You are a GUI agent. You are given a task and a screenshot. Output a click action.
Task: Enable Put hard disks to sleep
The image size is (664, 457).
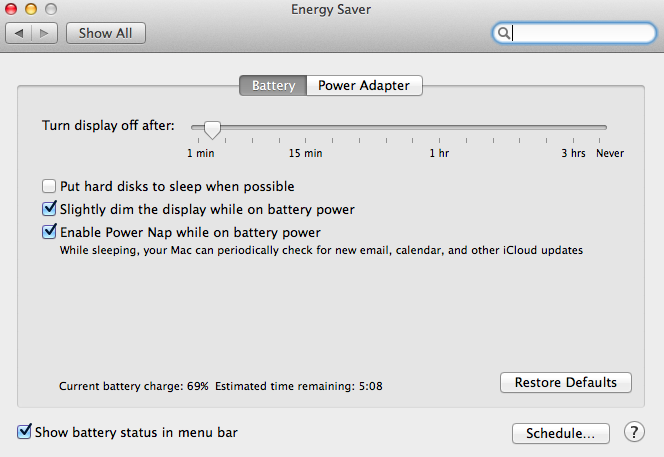[49, 186]
